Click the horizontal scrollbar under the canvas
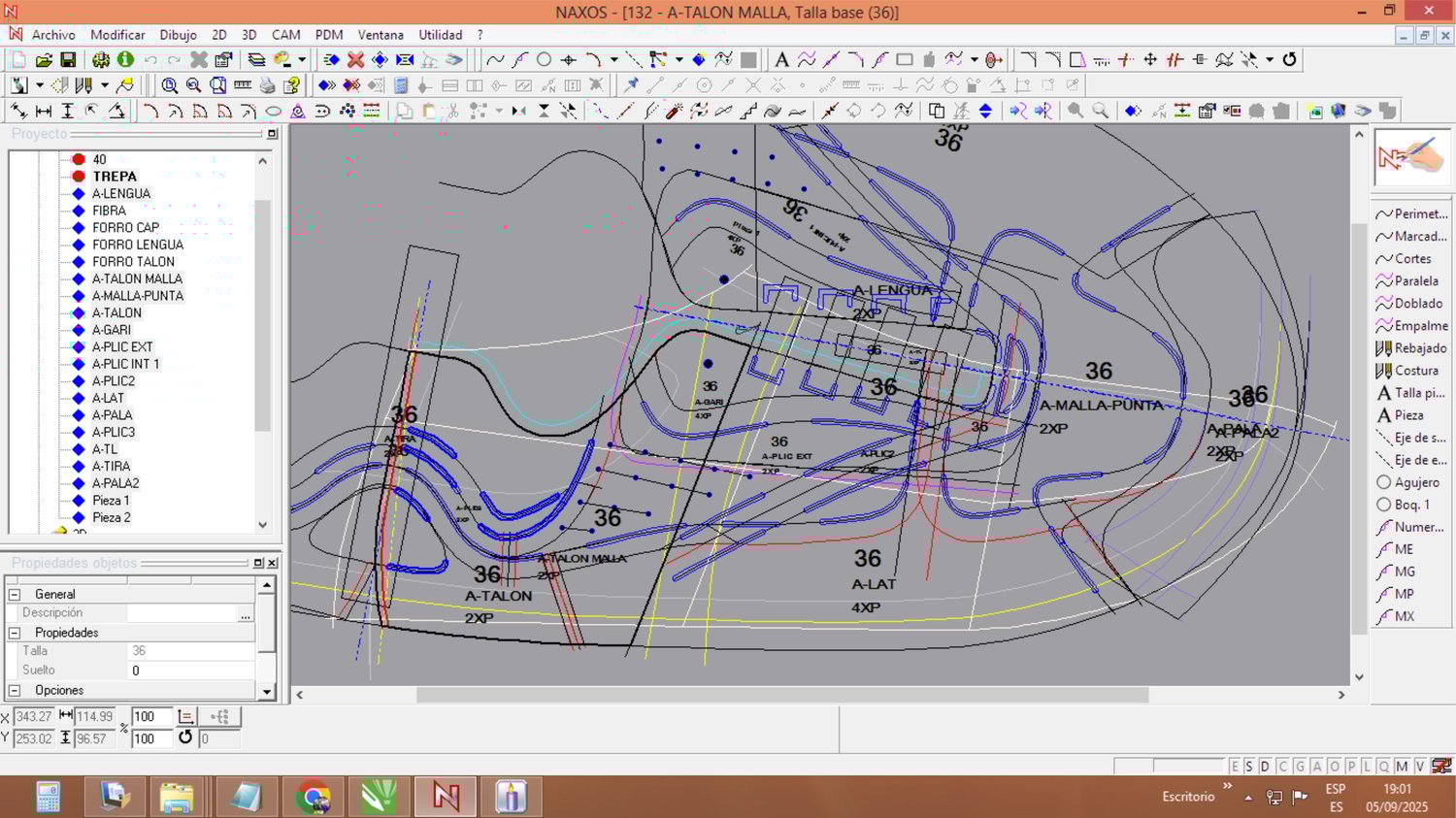1456x818 pixels. coord(781,695)
